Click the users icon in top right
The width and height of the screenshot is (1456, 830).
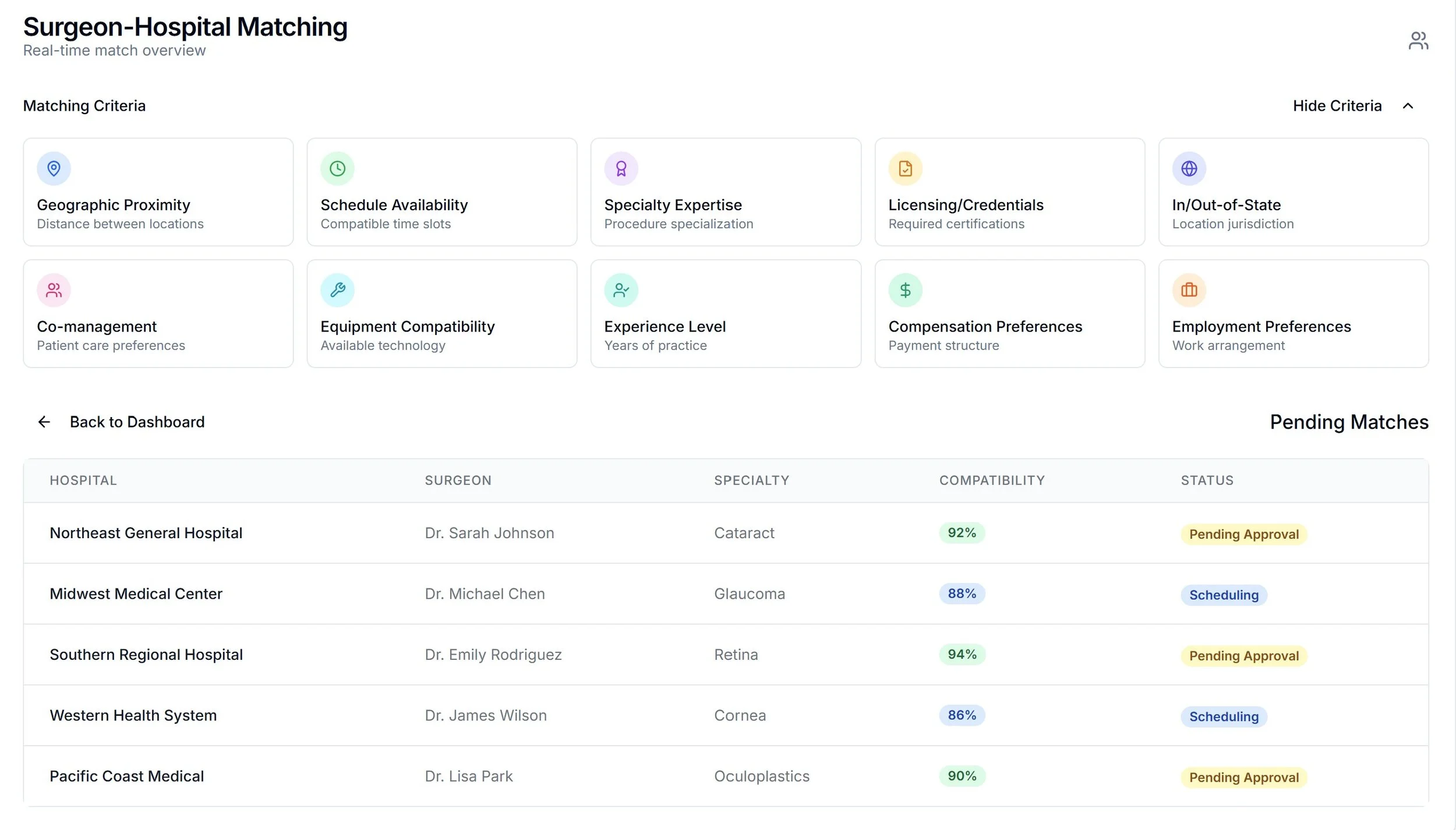1418,41
